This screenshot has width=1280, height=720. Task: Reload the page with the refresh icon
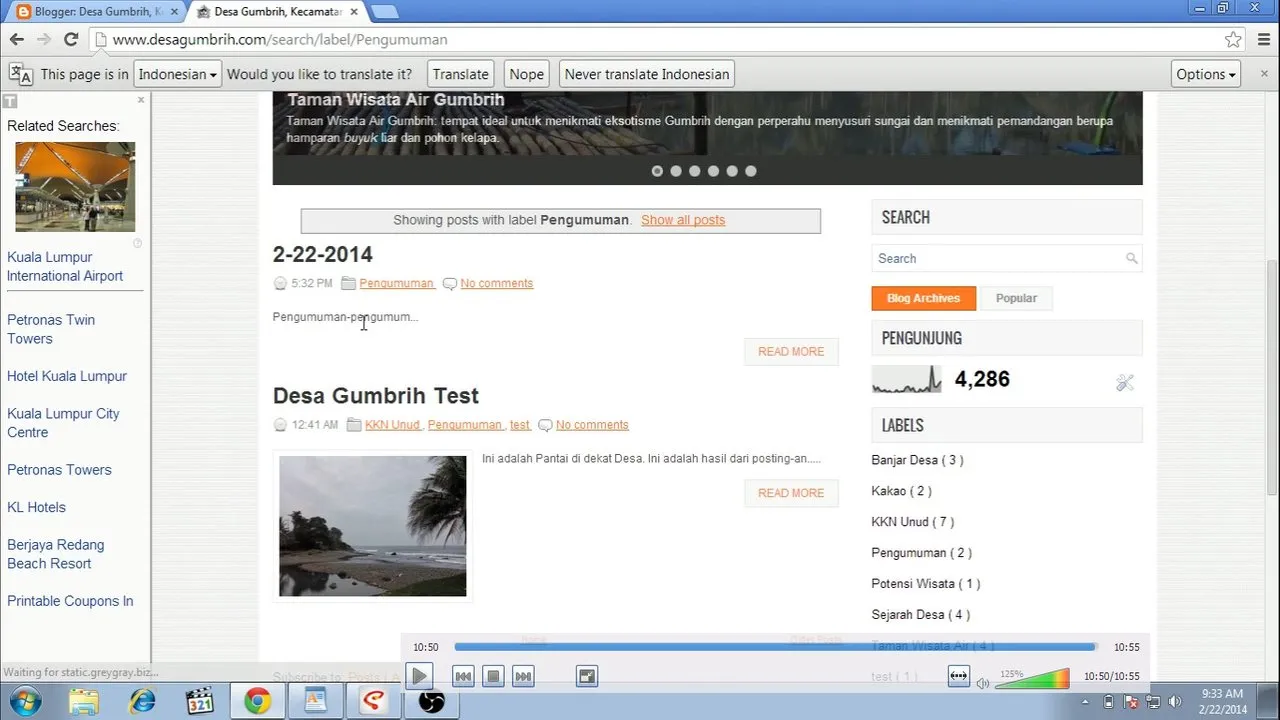pos(71,40)
